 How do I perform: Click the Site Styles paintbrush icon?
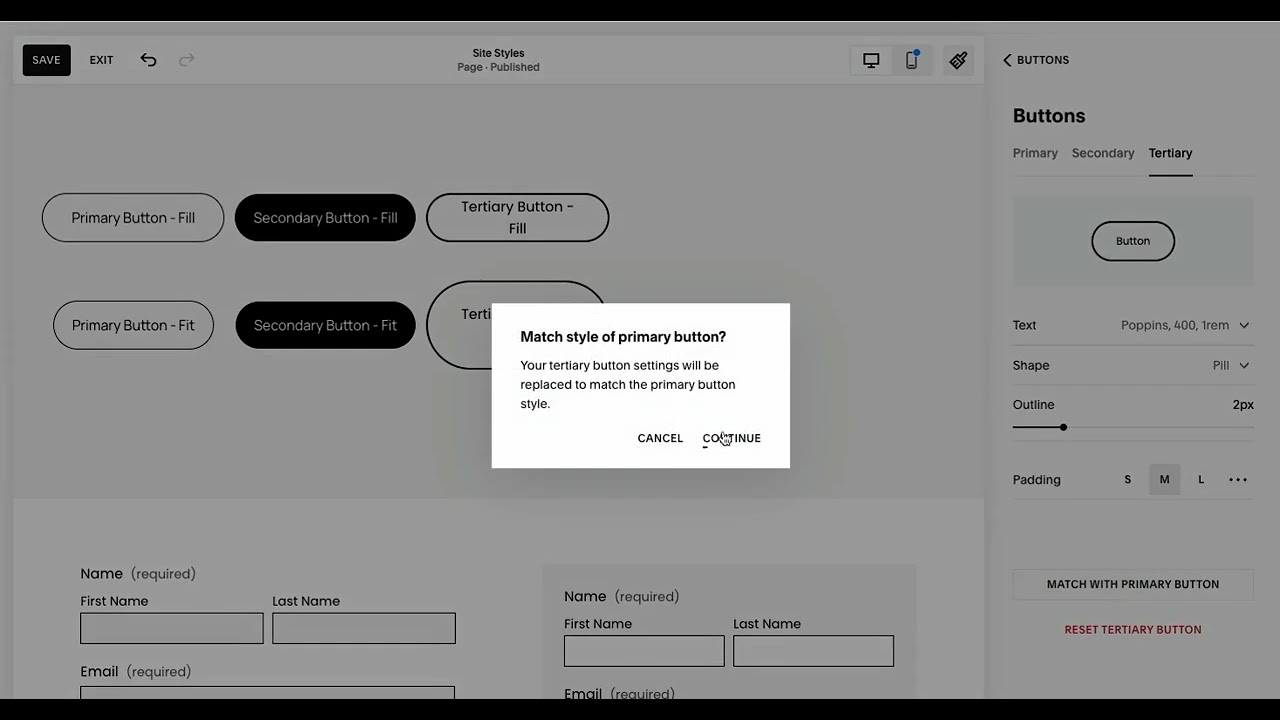coord(958,60)
